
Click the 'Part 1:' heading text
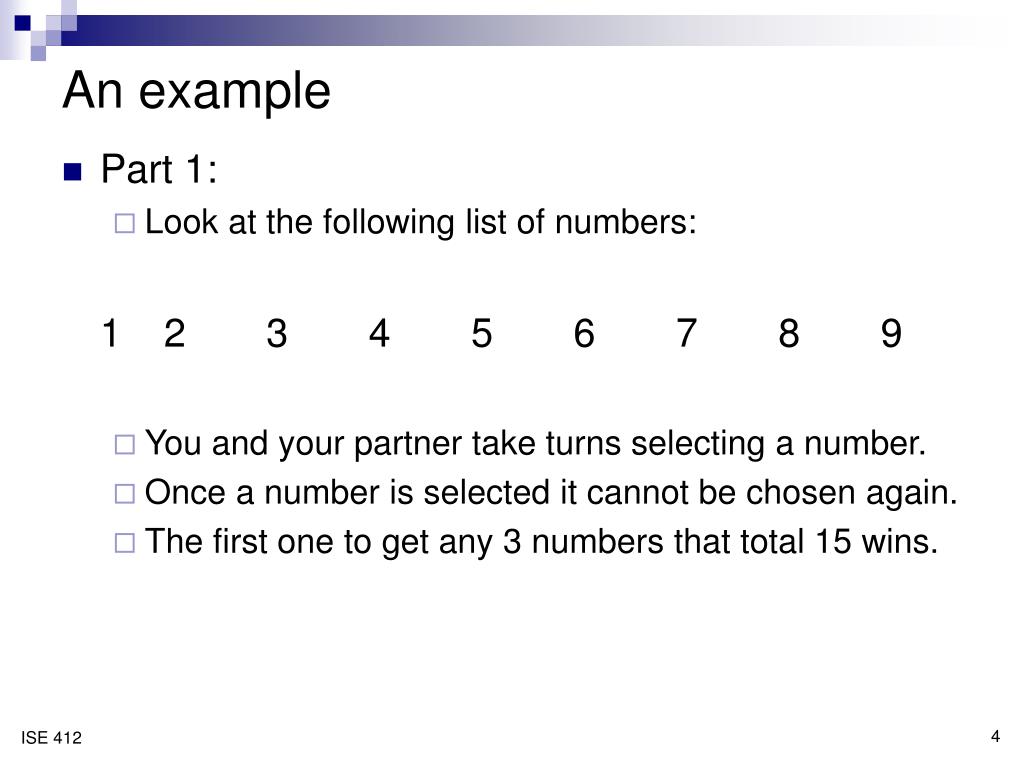159,169
